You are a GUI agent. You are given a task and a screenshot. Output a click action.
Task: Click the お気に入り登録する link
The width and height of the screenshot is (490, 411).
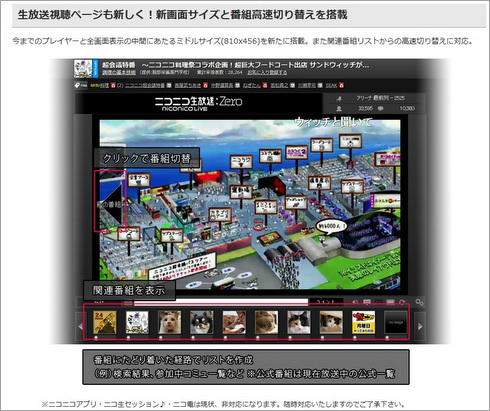[267, 72]
